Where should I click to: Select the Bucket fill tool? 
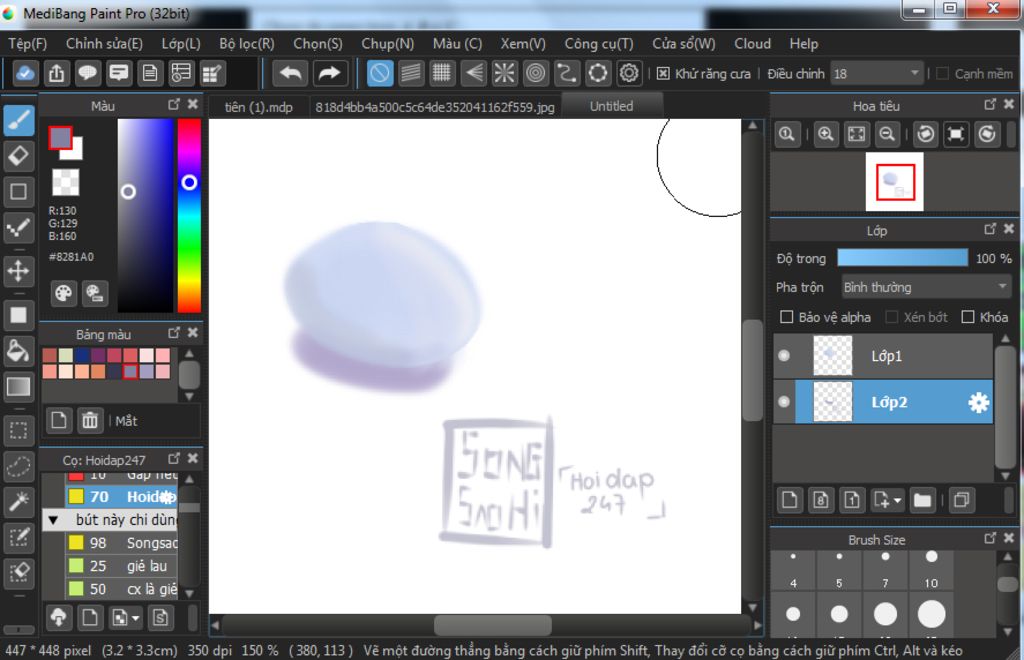point(18,351)
